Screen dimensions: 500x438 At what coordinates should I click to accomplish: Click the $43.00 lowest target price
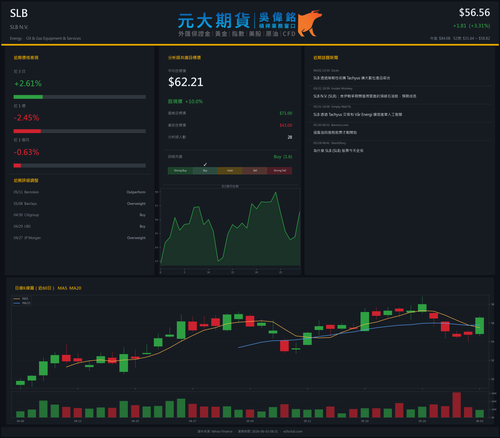pyautogui.click(x=286, y=125)
